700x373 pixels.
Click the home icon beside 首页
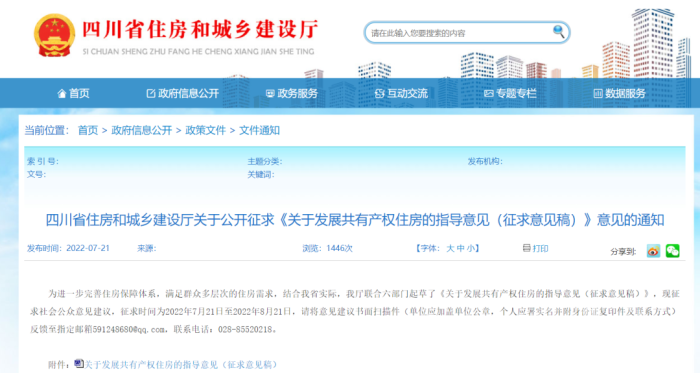coord(62,93)
